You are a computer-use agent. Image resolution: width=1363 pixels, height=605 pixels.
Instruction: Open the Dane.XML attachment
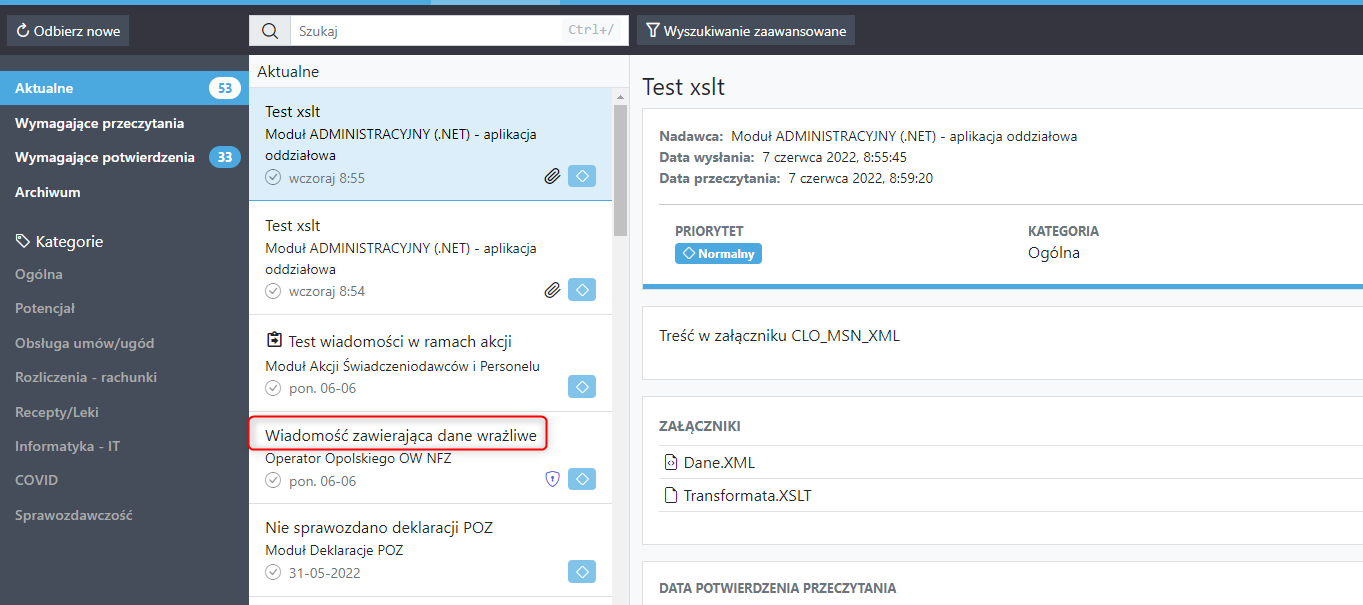pyautogui.click(x=719, y=462)
